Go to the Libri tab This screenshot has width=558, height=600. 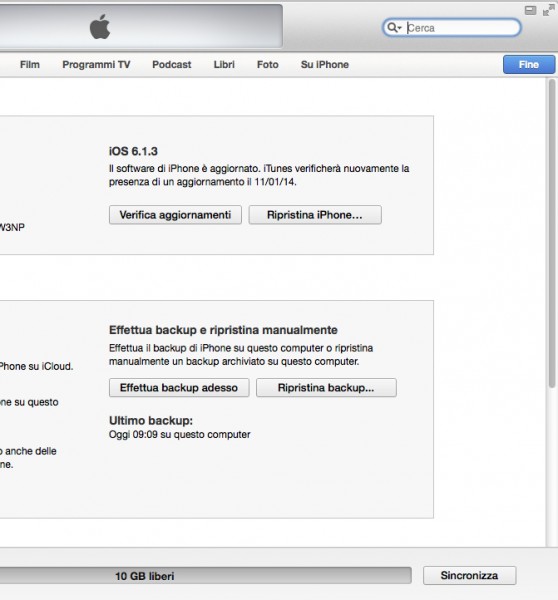pyautogui.click(x=224, y=65)
